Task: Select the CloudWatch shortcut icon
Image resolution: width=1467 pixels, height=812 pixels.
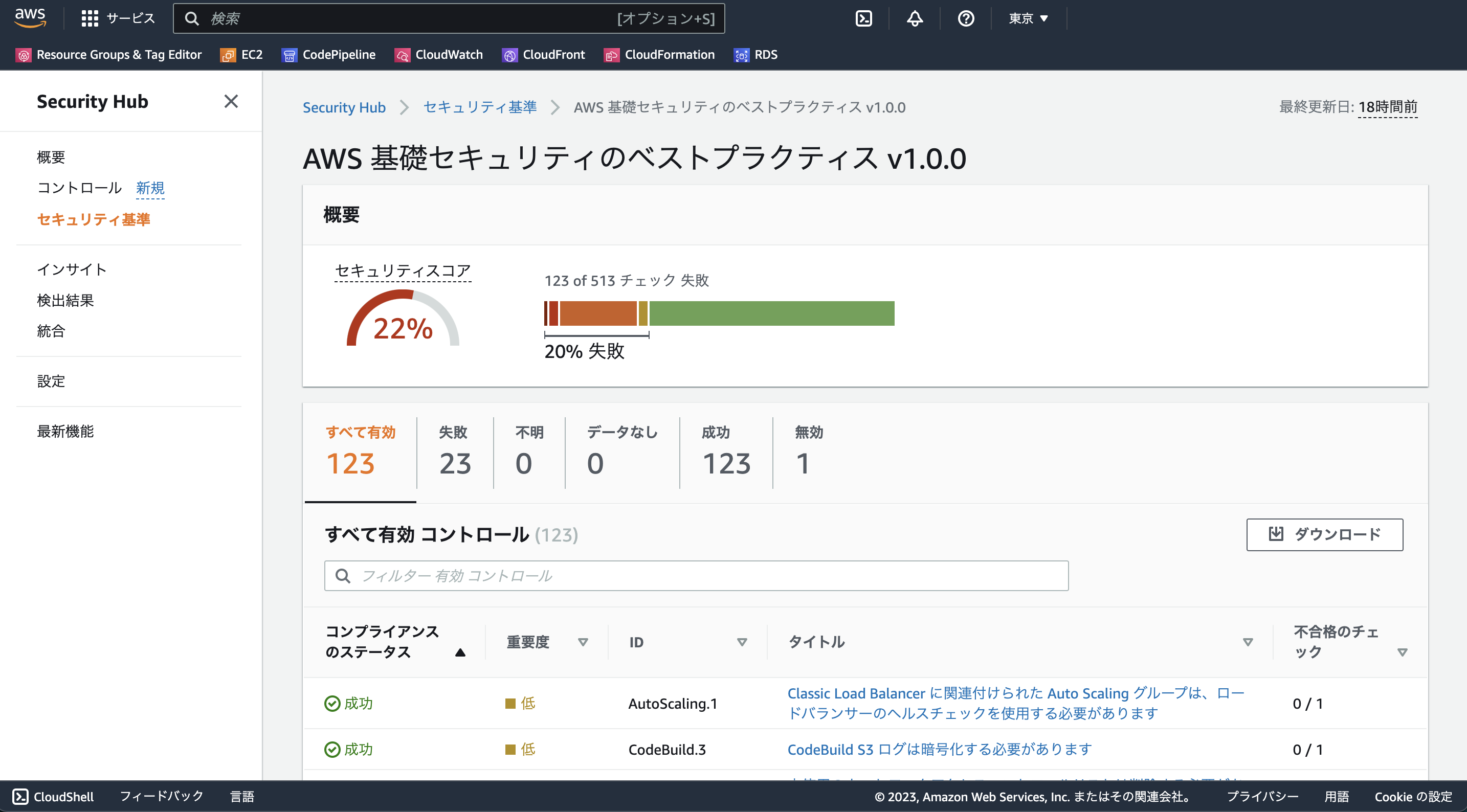Action: [x=402, y=55]
